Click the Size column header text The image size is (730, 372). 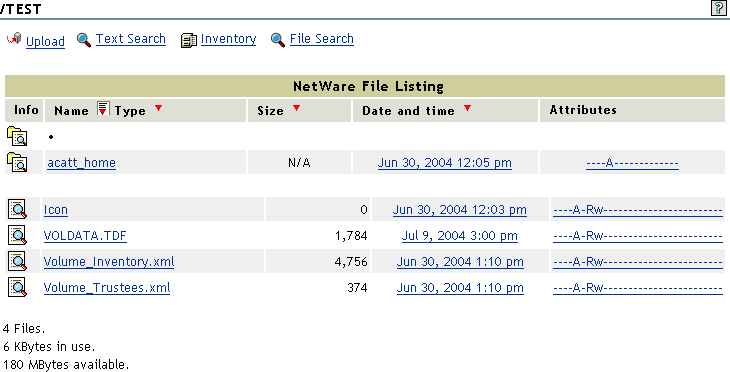(270, 111)
